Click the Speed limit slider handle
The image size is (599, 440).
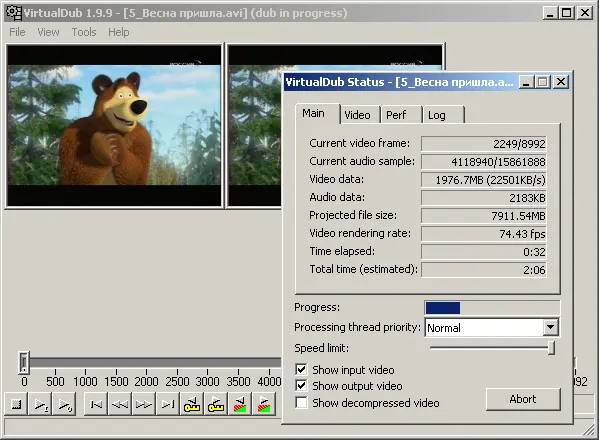click(x=551, y=348)
